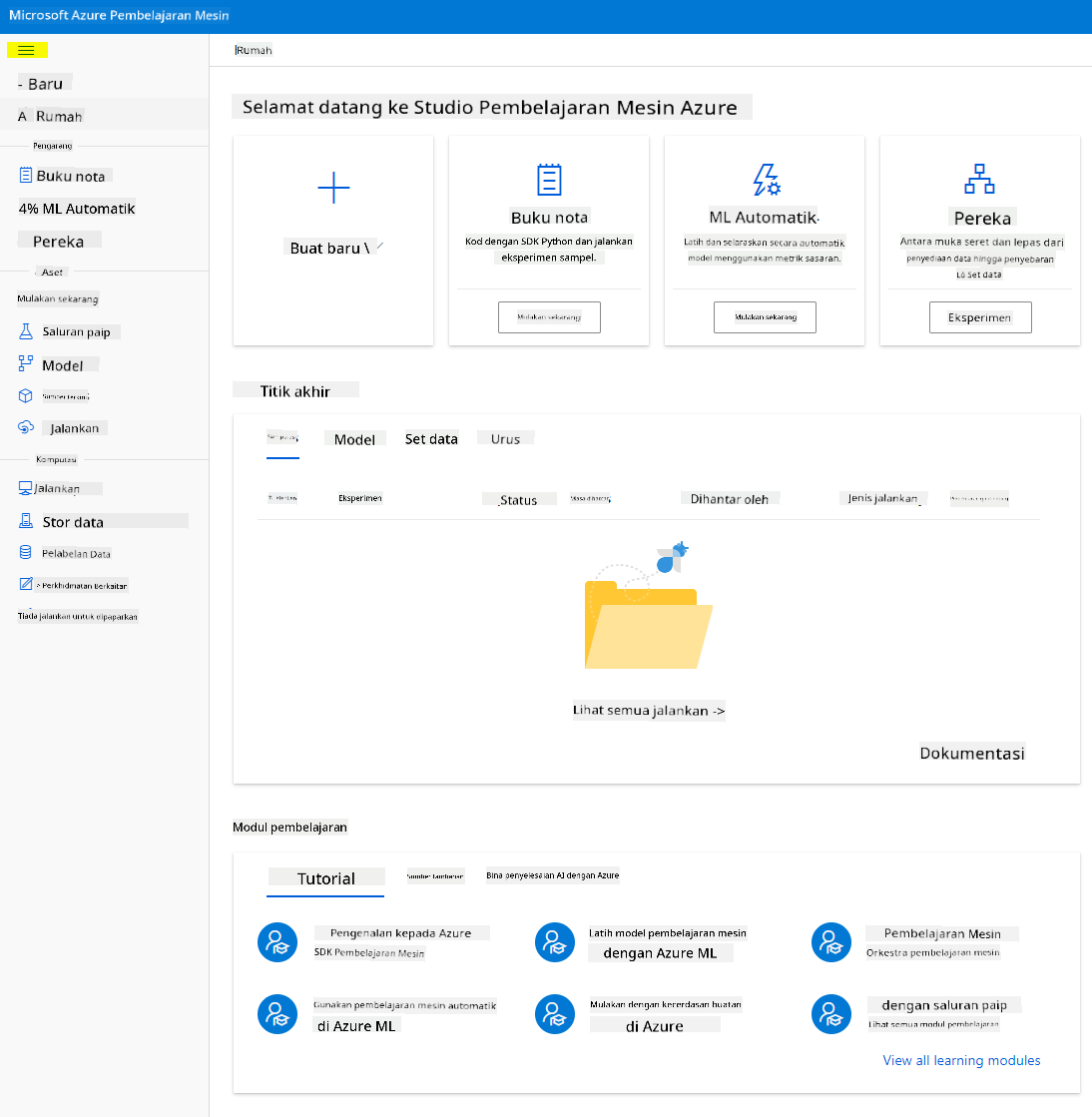Click Mulakan sekarang on Buku nota card

549,317
